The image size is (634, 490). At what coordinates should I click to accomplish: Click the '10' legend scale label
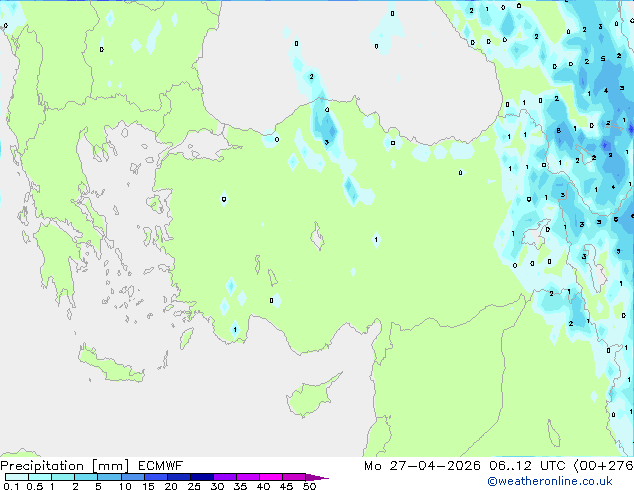click(125, 486)
